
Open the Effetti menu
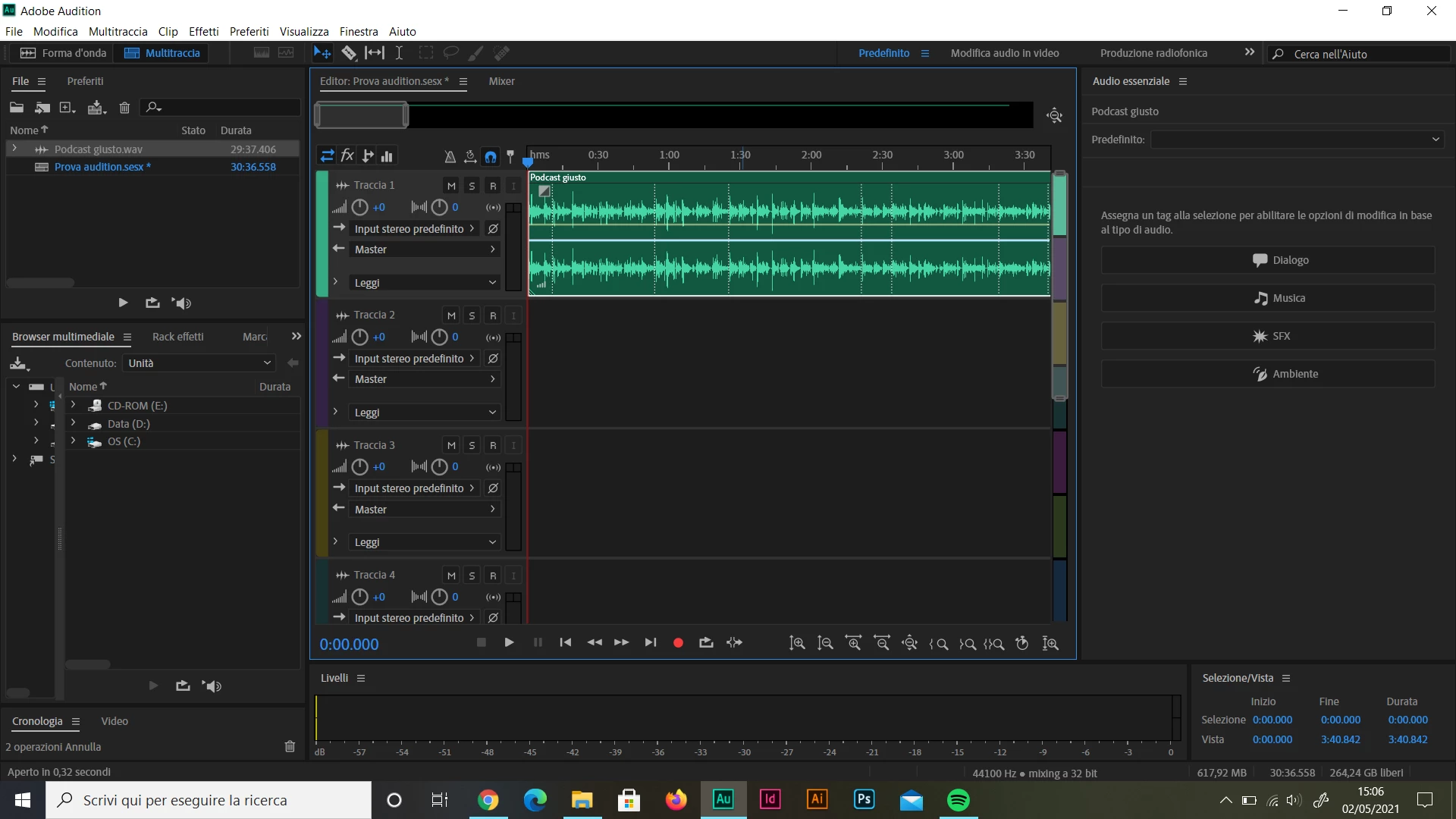coord(203,32)
